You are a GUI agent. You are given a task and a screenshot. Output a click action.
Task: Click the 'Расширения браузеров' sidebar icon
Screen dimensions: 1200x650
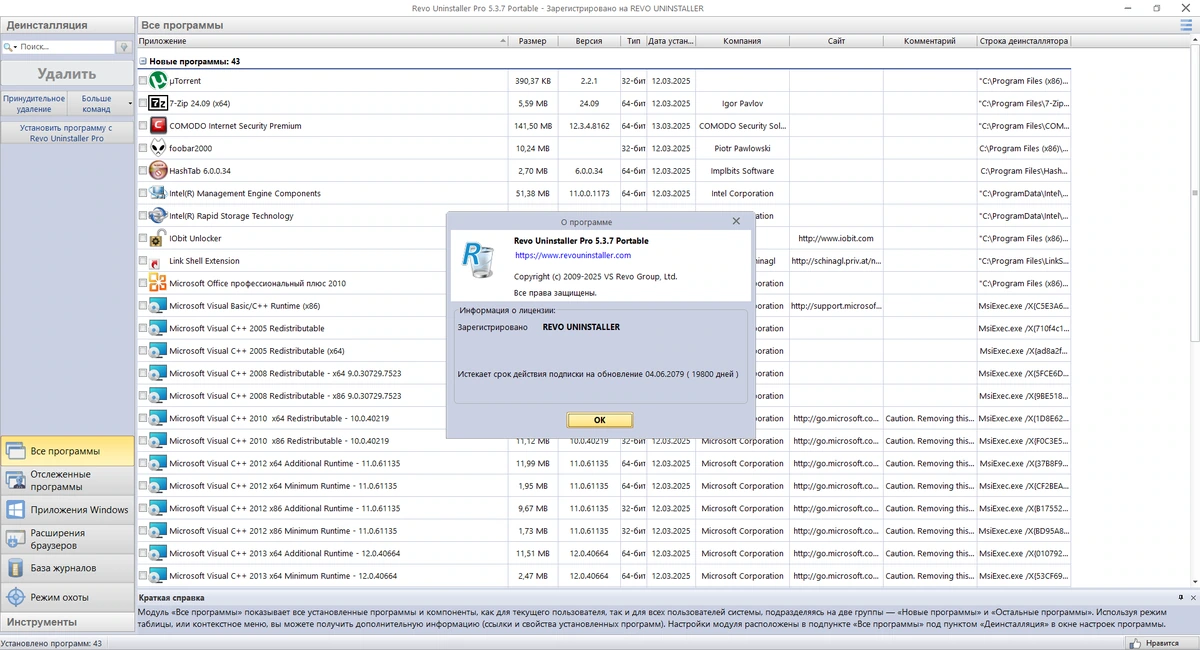click(15, 539)
